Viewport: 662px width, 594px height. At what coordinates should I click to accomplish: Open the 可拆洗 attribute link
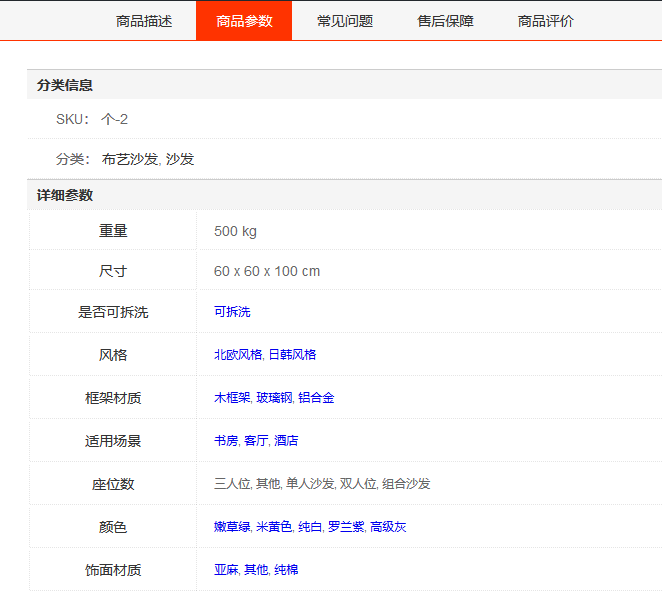pyautogui.click(x=232, y=312)
